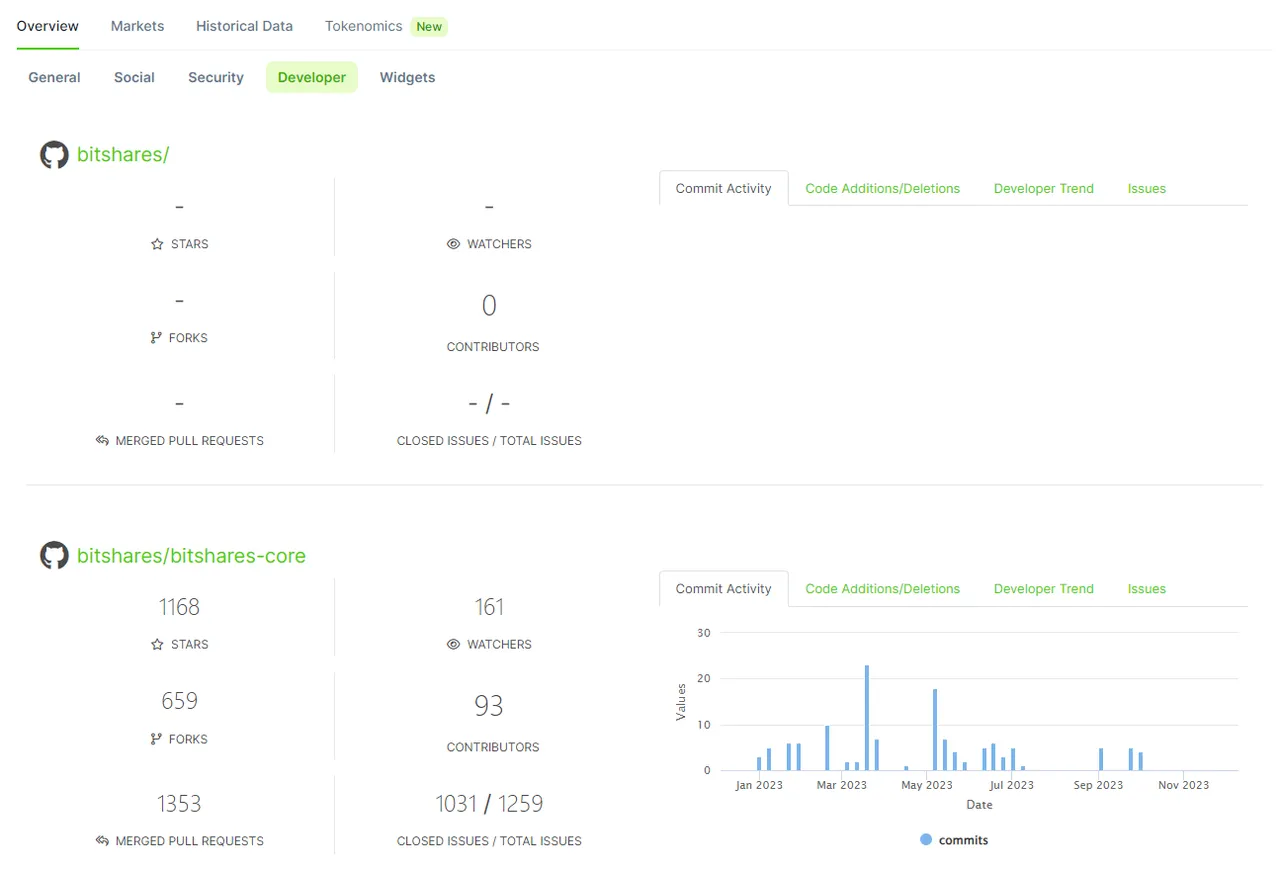Image resolution: width=1280 pixels, height=884 pixels.
Task: Click the New badge next to Tokenomics
Action: tap(429, 27)
